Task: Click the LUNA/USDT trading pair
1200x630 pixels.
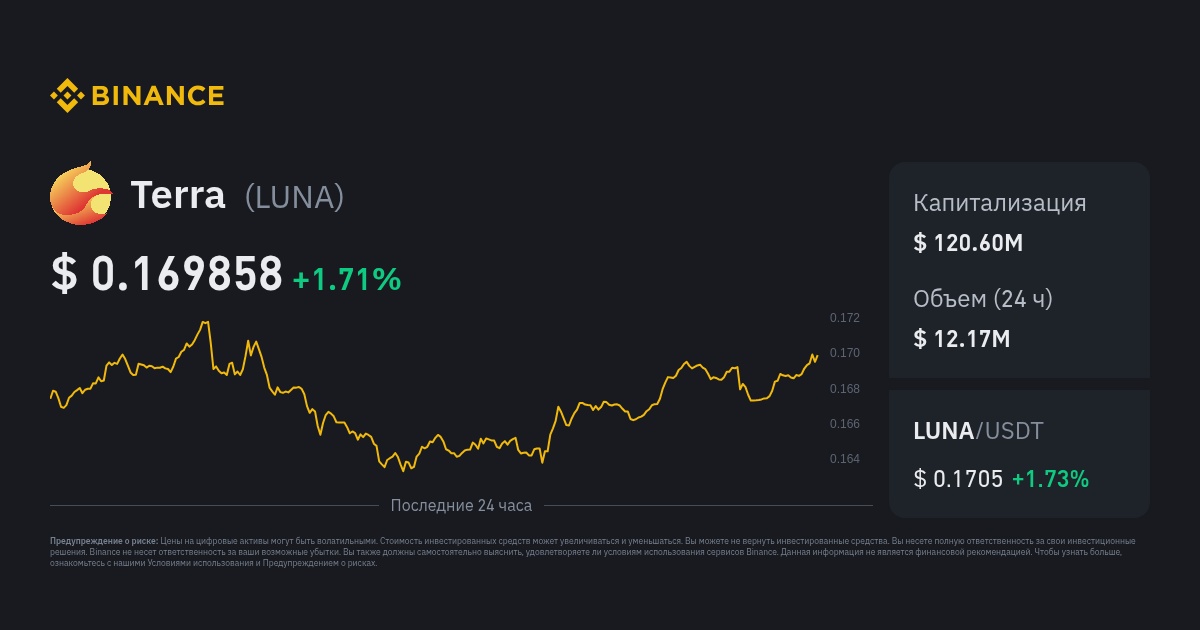Action: (x=979, y=431)
